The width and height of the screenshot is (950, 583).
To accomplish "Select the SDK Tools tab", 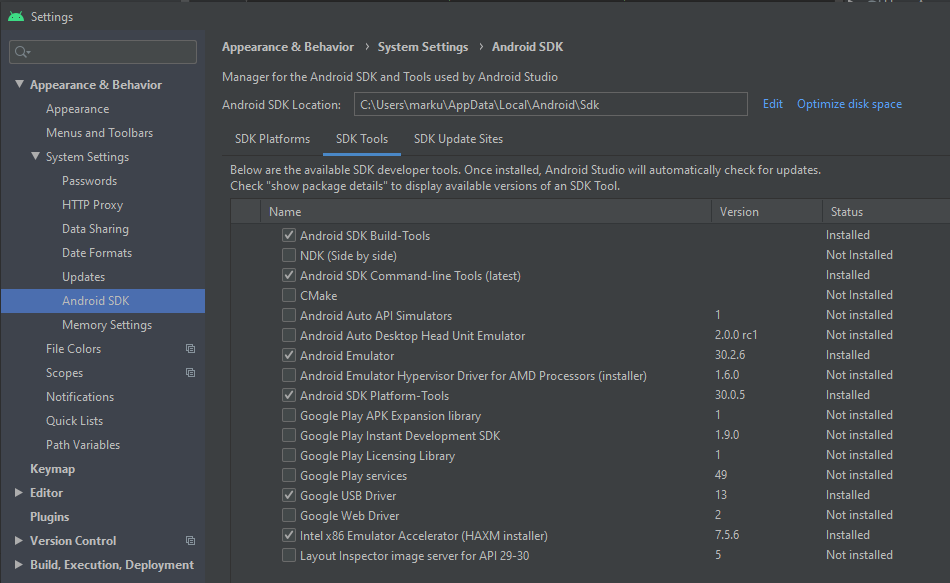I will point(362,139).
